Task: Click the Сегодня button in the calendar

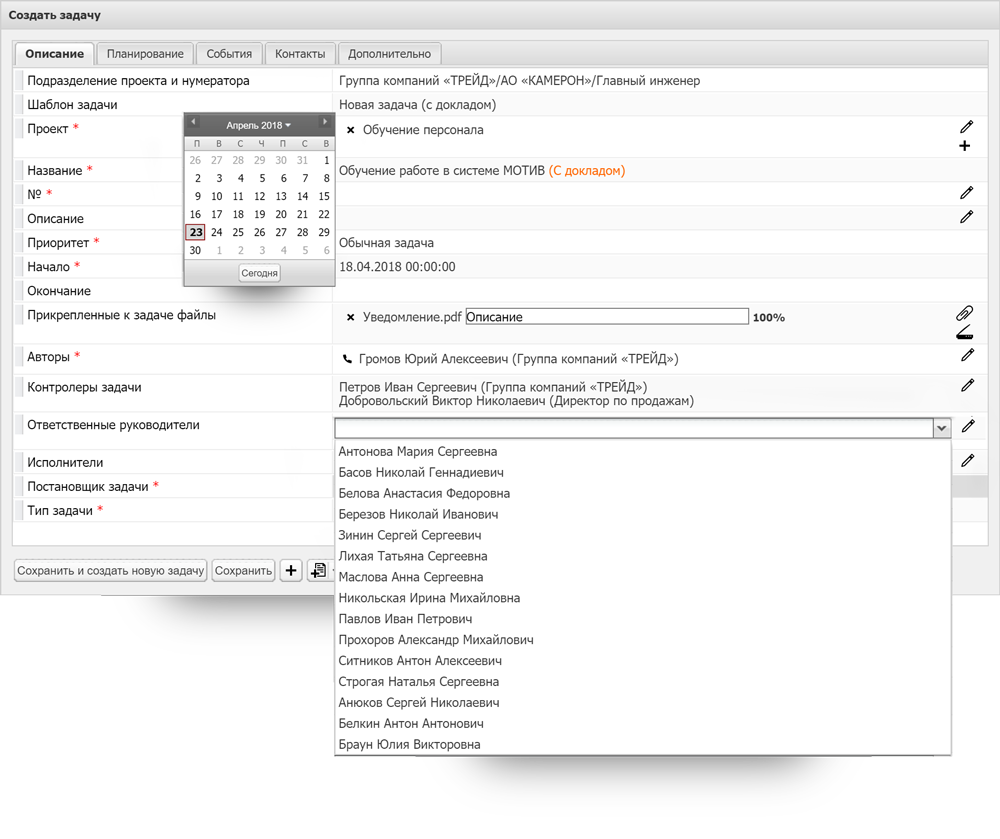Action: pyautogui.click(x=259, y=273)
